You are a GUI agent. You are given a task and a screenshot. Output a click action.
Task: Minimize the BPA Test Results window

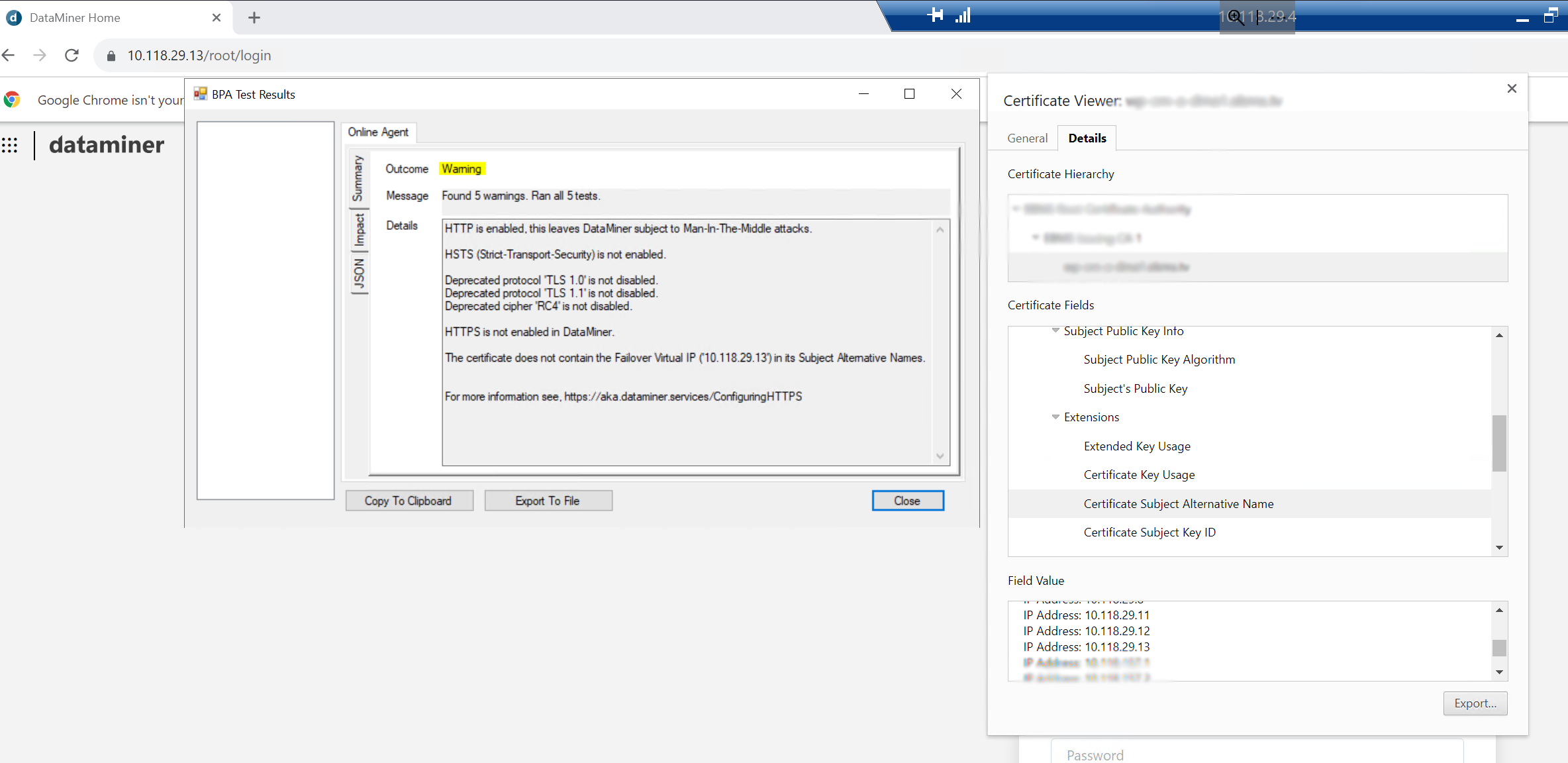click(x=863, y=94)
